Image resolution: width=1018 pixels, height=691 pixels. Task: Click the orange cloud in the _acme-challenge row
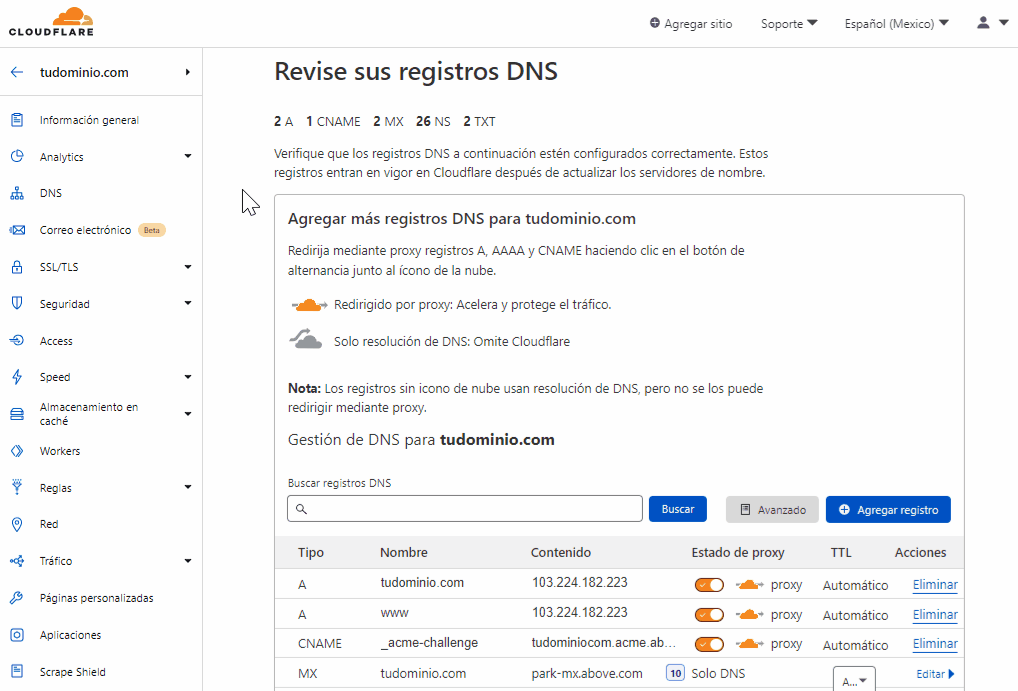(x=749, y=644)
